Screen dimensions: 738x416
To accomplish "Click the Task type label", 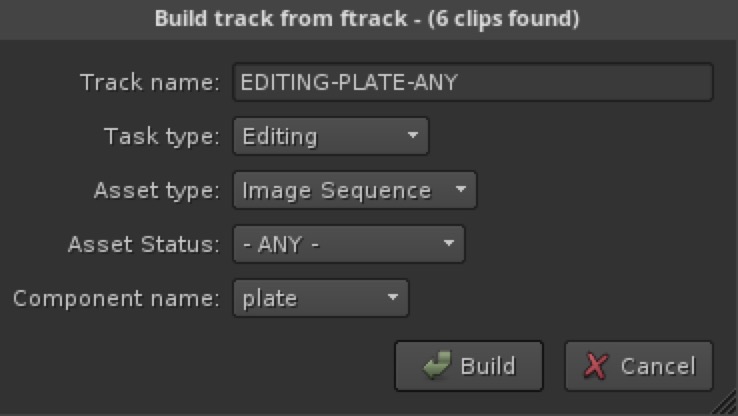I will [x=161, y=137].
